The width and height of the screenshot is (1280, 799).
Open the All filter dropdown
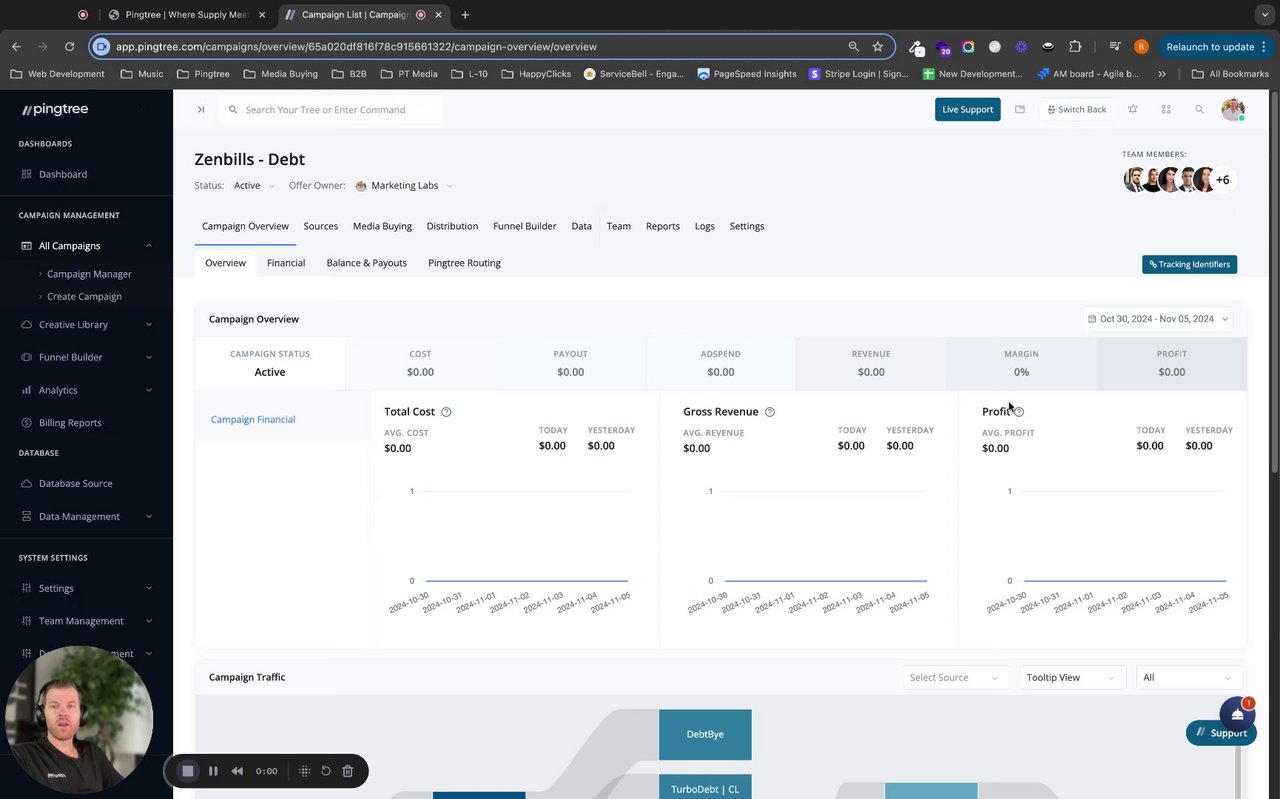[x=1189, y=678]
